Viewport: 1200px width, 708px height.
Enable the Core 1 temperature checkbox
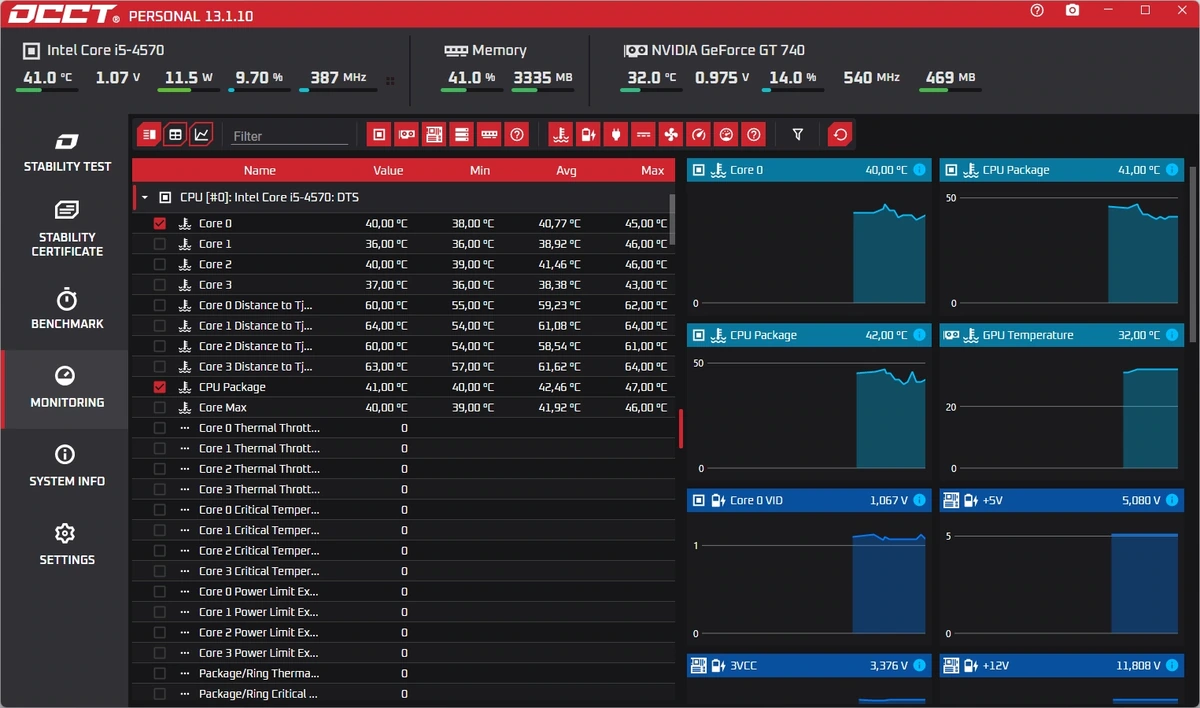point(160,244)
